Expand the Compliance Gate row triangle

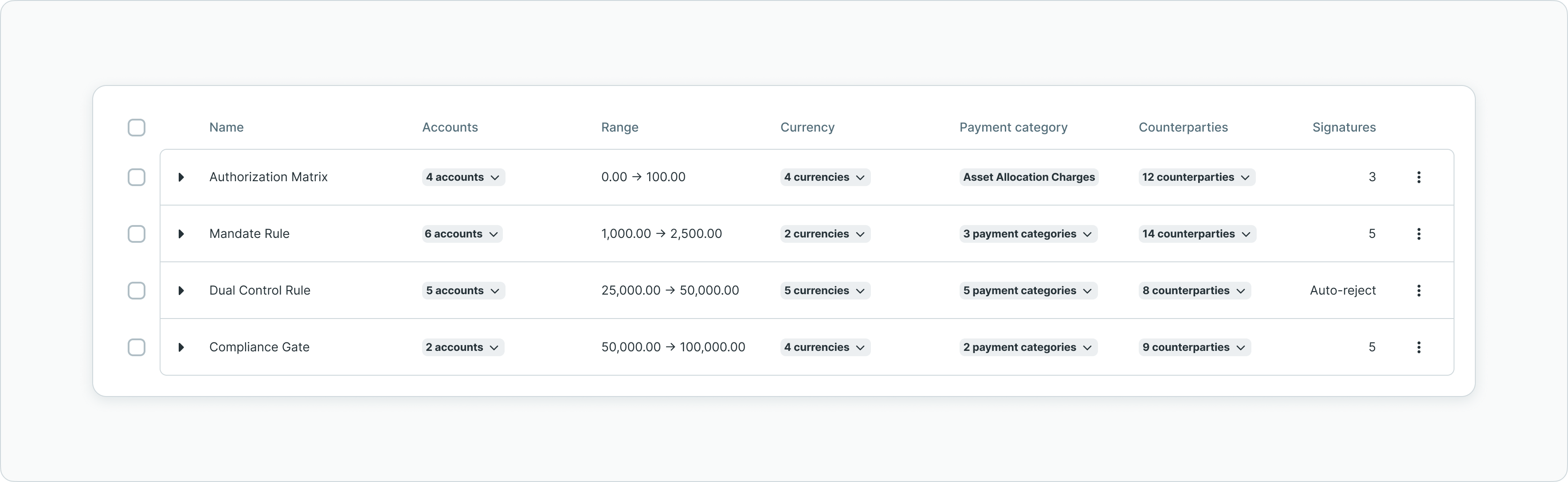[181, 347]
